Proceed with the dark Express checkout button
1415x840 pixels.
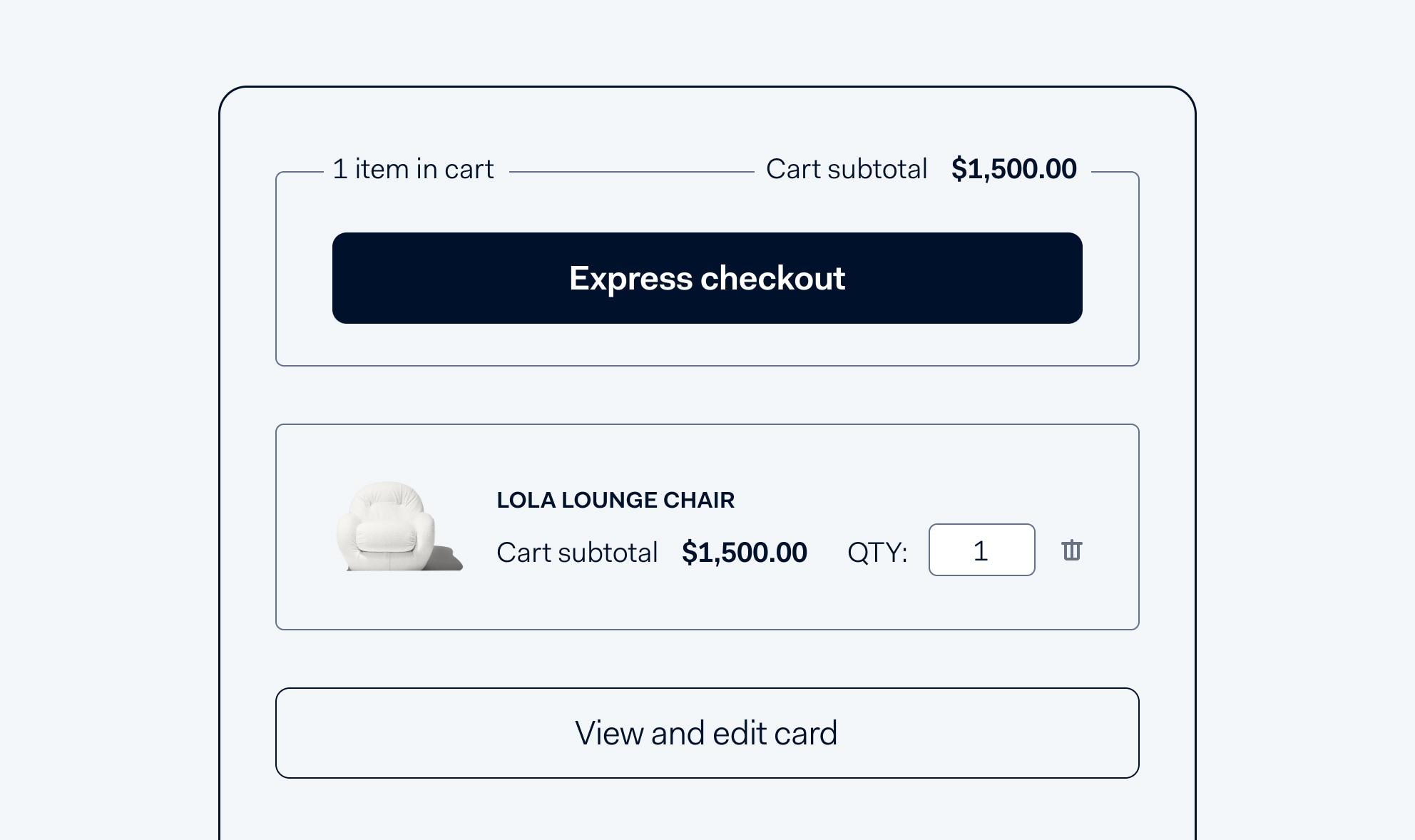tap(707, 278)
